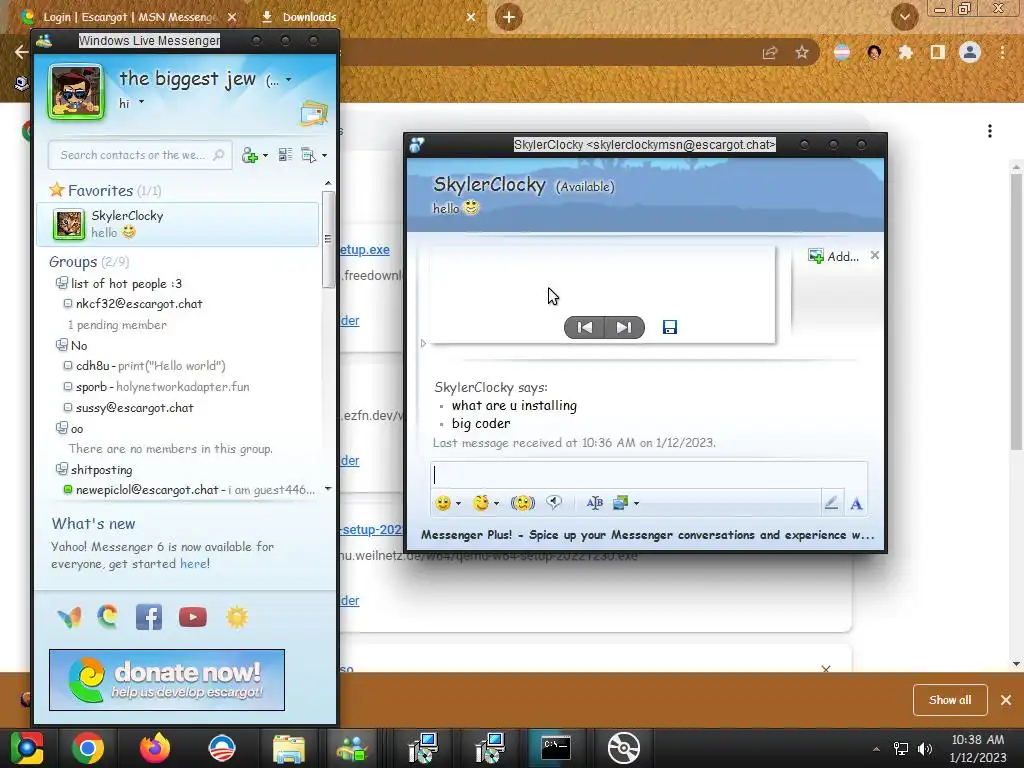This screenshot has height=768, width=1024.
Task: Click your own display picture in Messenger
Action: tap(76, 91)
